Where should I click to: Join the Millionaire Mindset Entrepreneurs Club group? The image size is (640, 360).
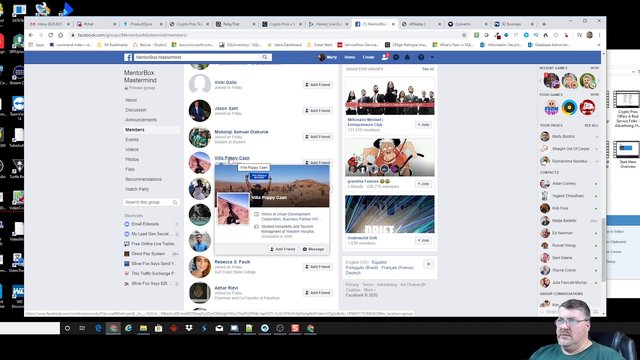[x=423, y=124]
